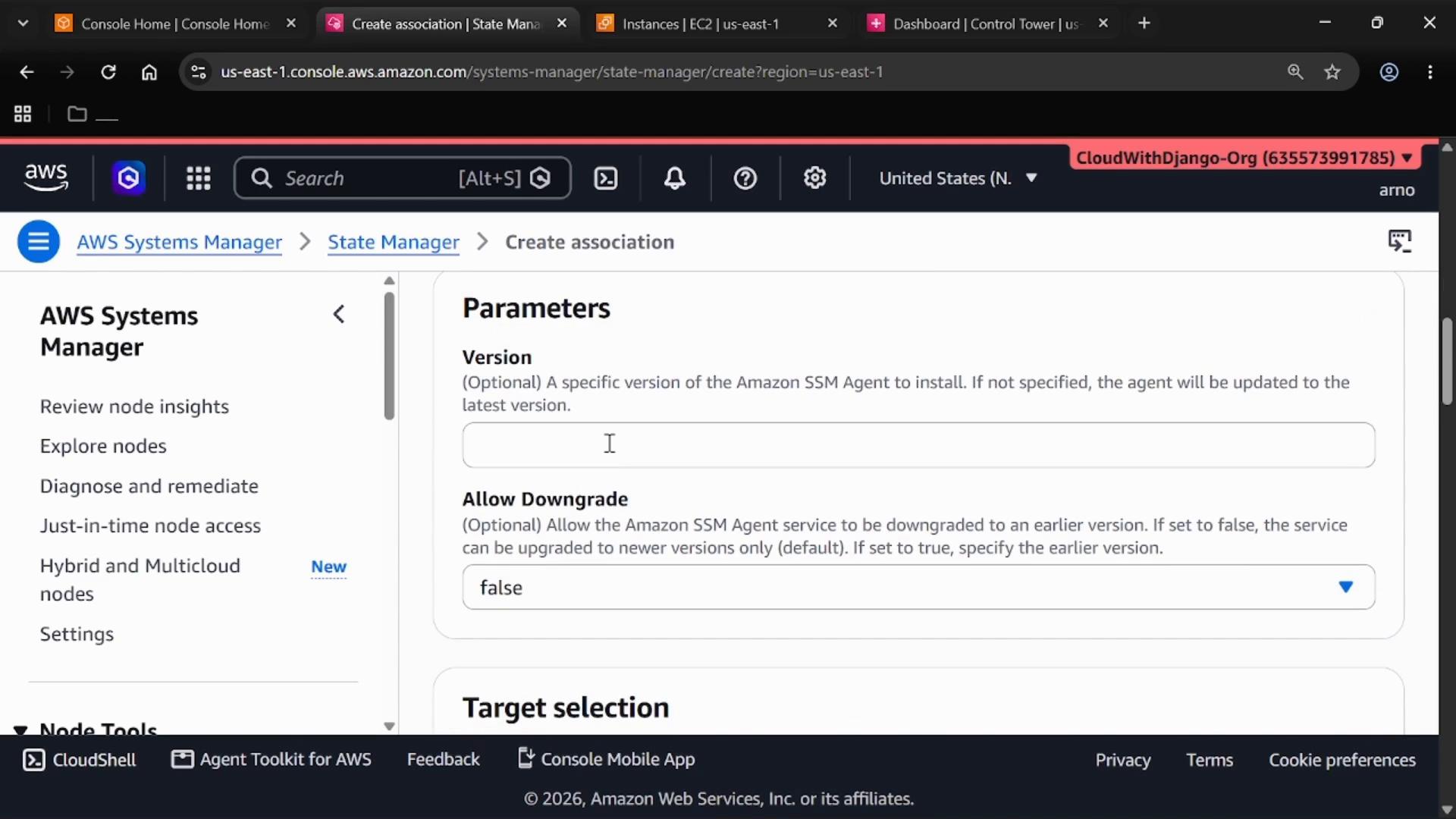Open the browser home page
This screenshot has height=819, width=1456.
149,72
